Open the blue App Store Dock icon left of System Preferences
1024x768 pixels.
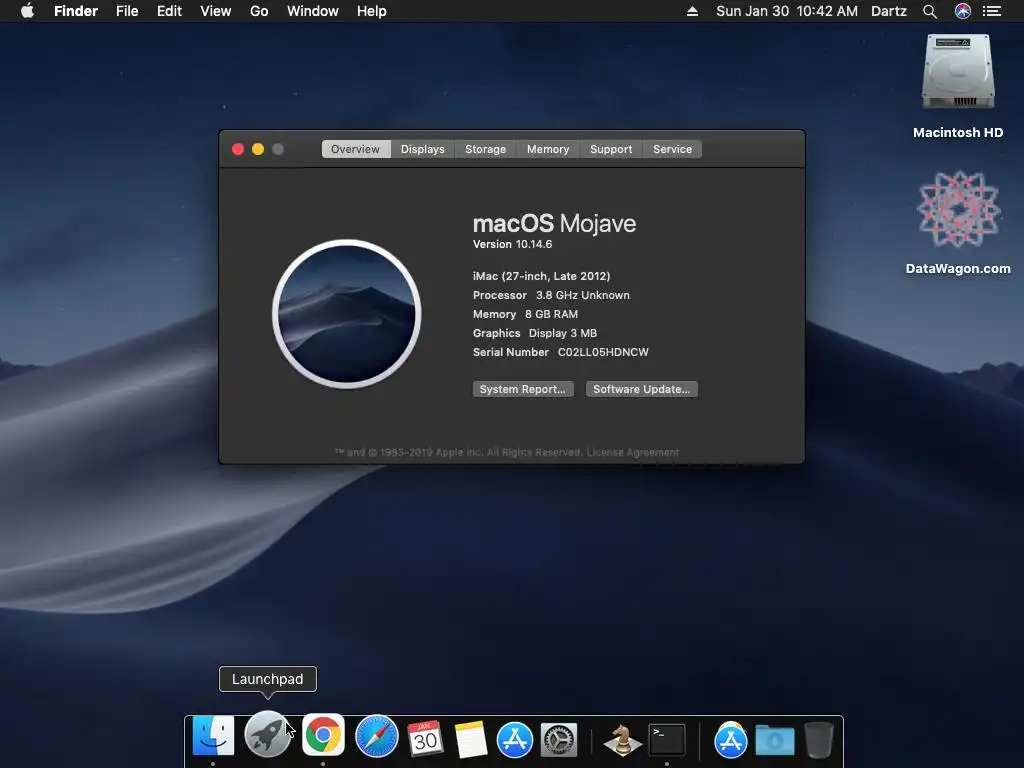coord(515,740)
